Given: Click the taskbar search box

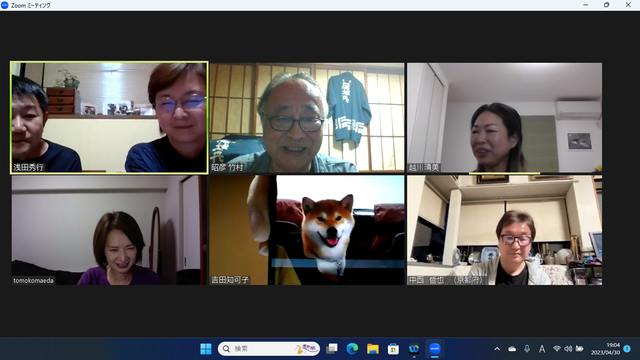Looking at the screenshot, I should click(x=269, y=349).
